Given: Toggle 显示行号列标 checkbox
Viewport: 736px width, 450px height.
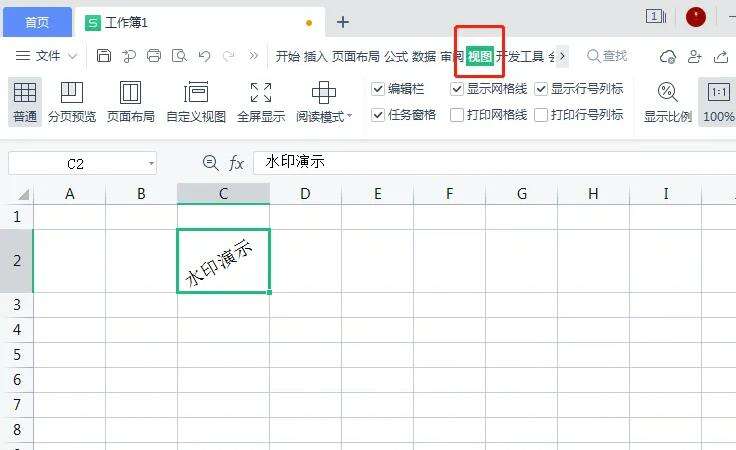Looking at the screenshot, I should point(541,89).
